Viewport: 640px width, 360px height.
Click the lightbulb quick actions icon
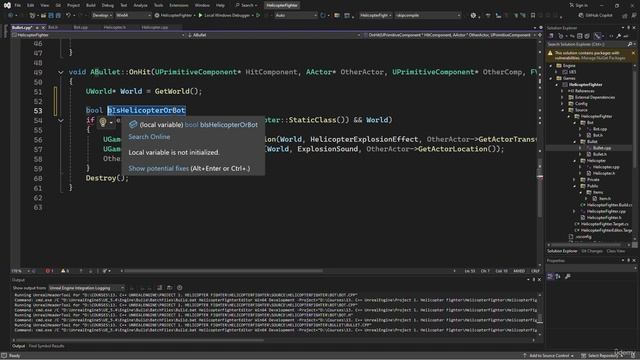click(103, 122)
